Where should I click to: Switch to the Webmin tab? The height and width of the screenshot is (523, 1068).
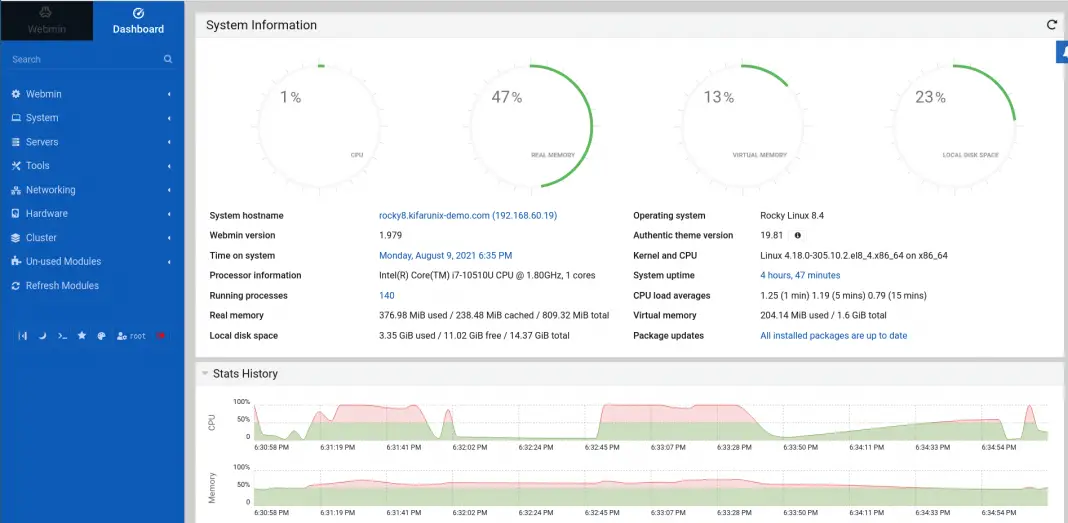click(46, 20)
